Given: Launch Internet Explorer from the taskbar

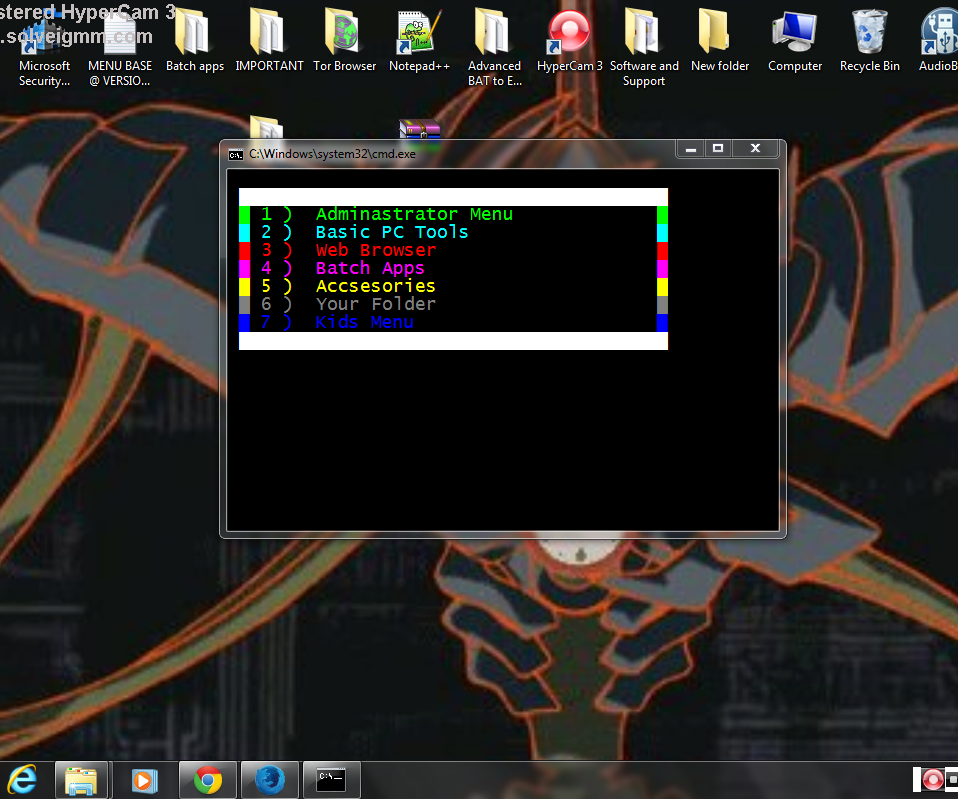Looking at the screenshot, I should [x=22, y=779].
